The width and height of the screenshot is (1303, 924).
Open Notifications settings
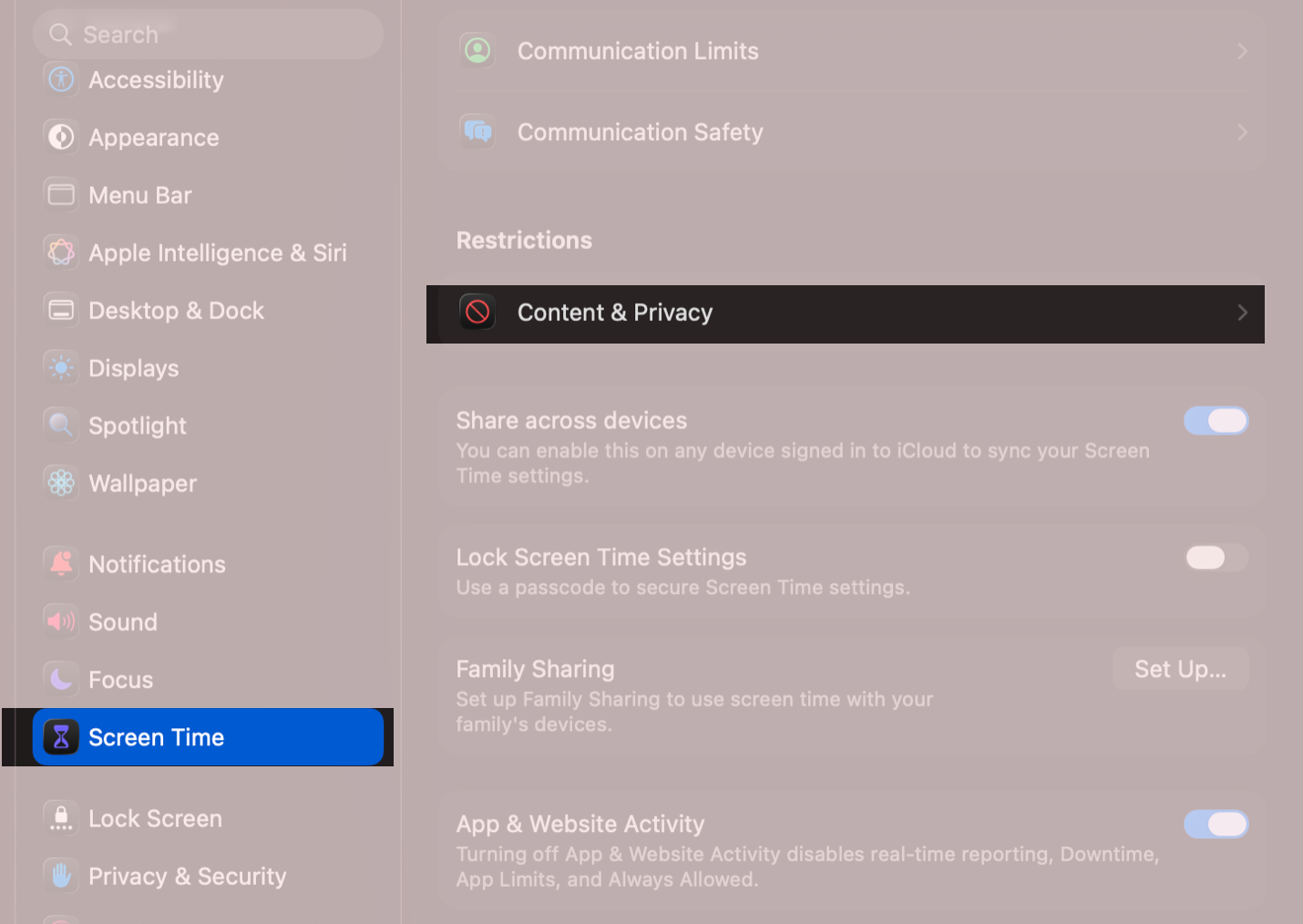tap(157, 563)
